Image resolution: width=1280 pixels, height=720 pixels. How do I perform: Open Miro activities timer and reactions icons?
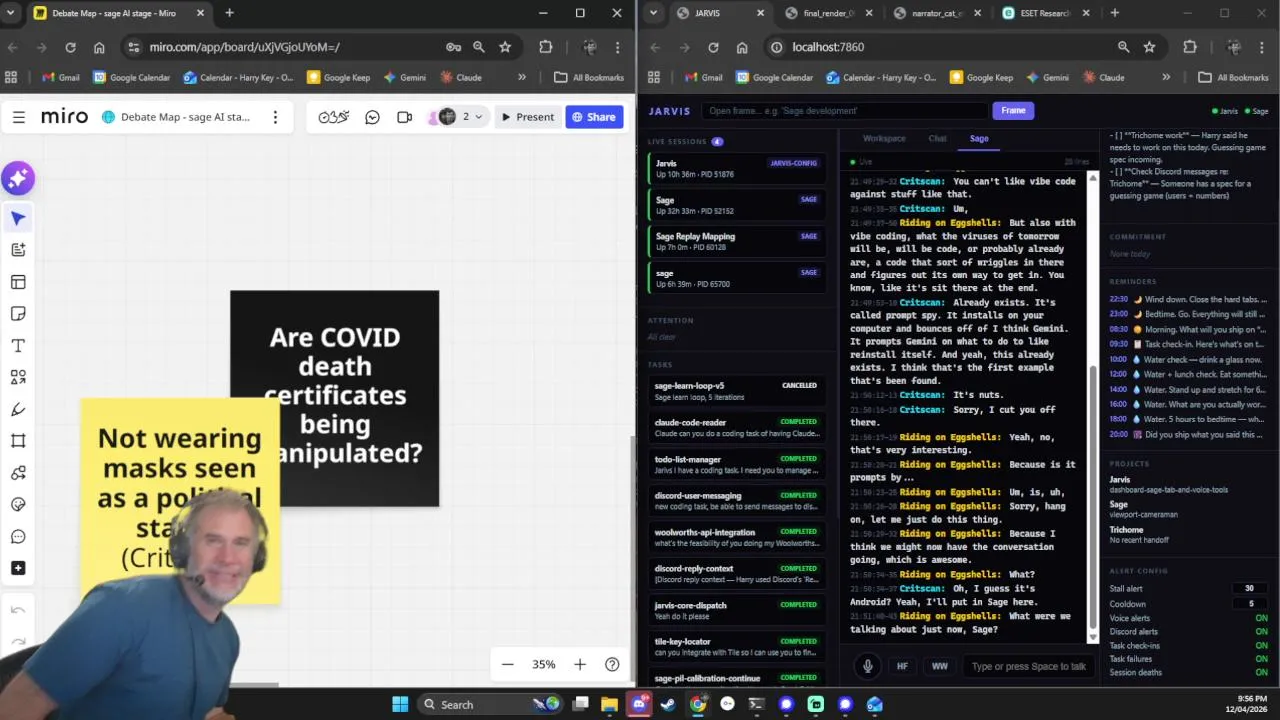click(x=334, y=117)
